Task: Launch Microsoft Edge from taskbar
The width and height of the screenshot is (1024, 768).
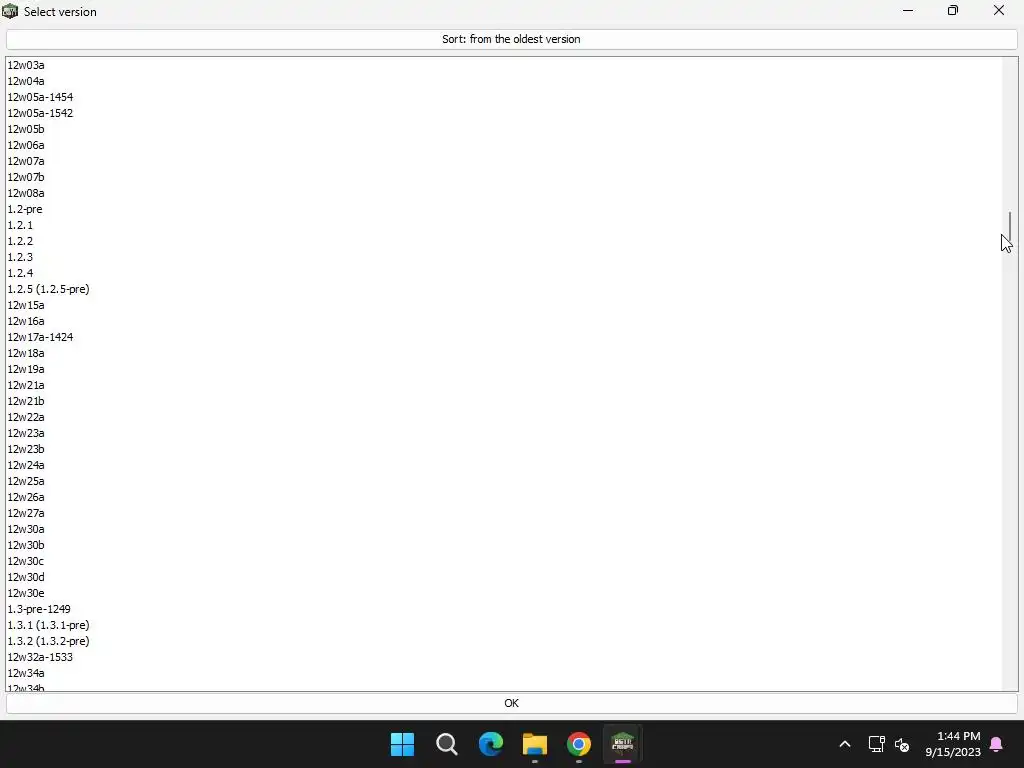Action: coord(490,744)
